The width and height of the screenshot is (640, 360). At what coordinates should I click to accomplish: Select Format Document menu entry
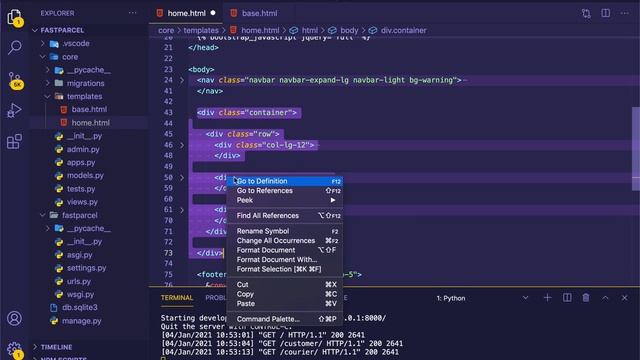[x=285, y=250]
